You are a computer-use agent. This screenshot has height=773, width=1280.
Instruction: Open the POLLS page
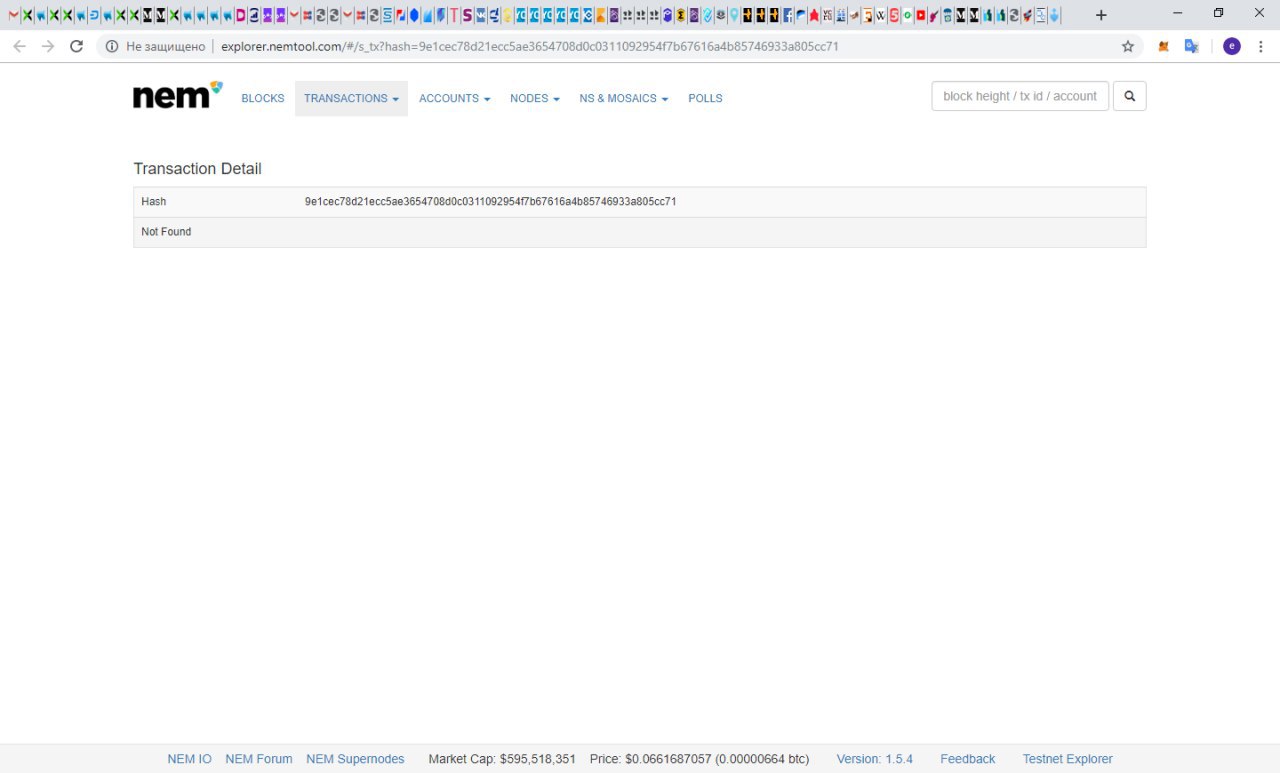pos(705,98)
